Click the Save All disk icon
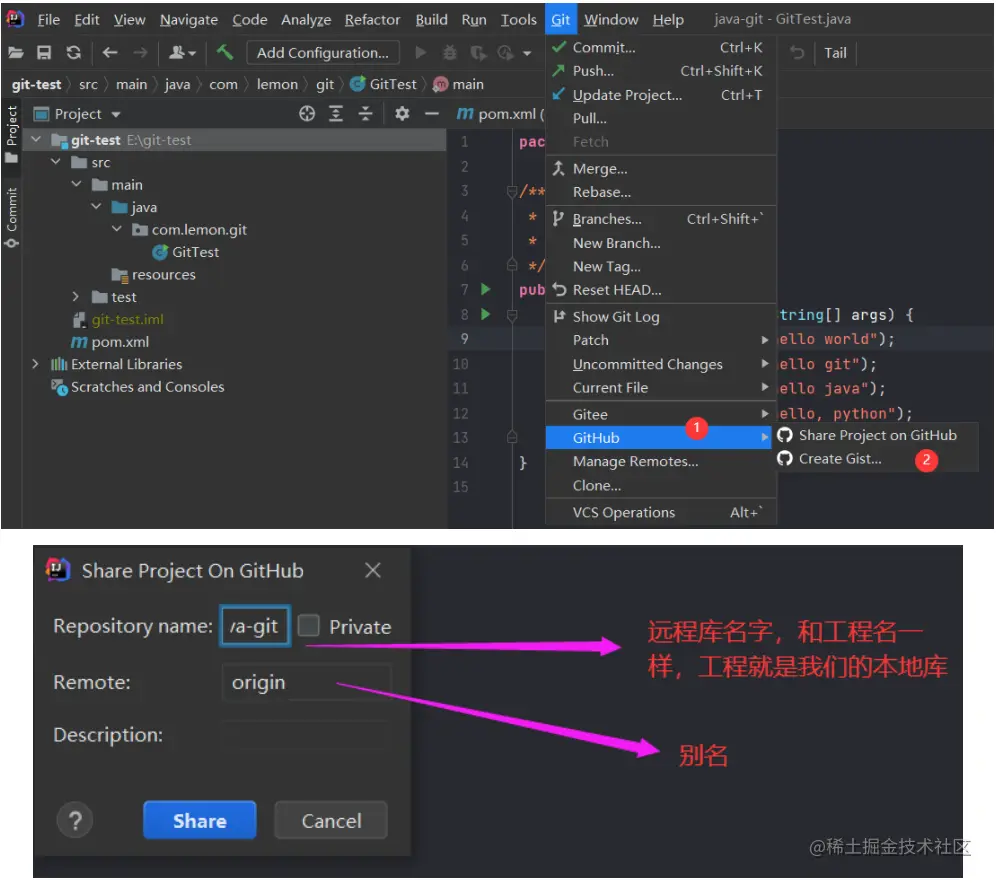Image resolution: width=996 pixels, height=883 pixels. (x=44, y=53)
